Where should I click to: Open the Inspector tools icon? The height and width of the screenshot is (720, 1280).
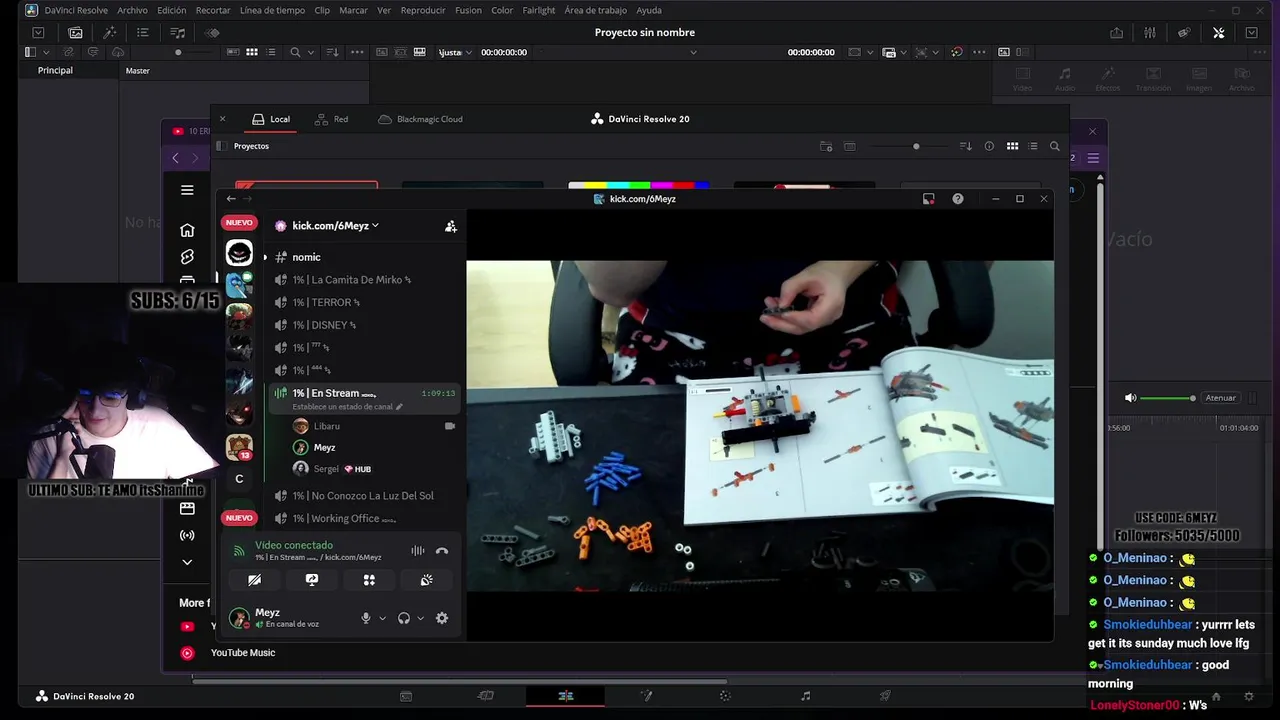pyautogui.click(x=1218, y=33)
